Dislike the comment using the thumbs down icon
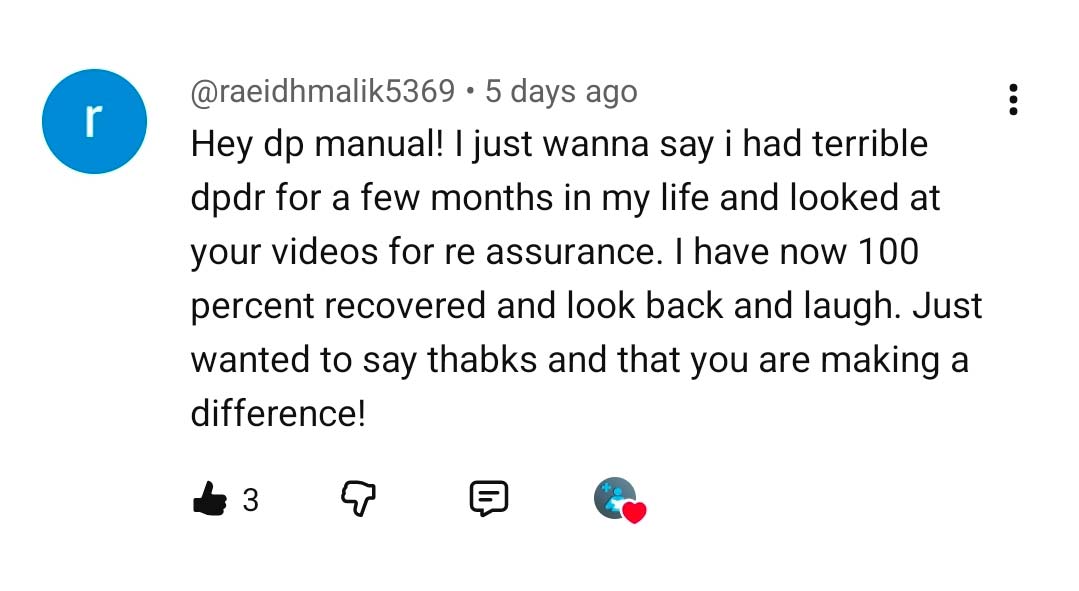This screenshot has height=591, width=1079. click(358, 499)
